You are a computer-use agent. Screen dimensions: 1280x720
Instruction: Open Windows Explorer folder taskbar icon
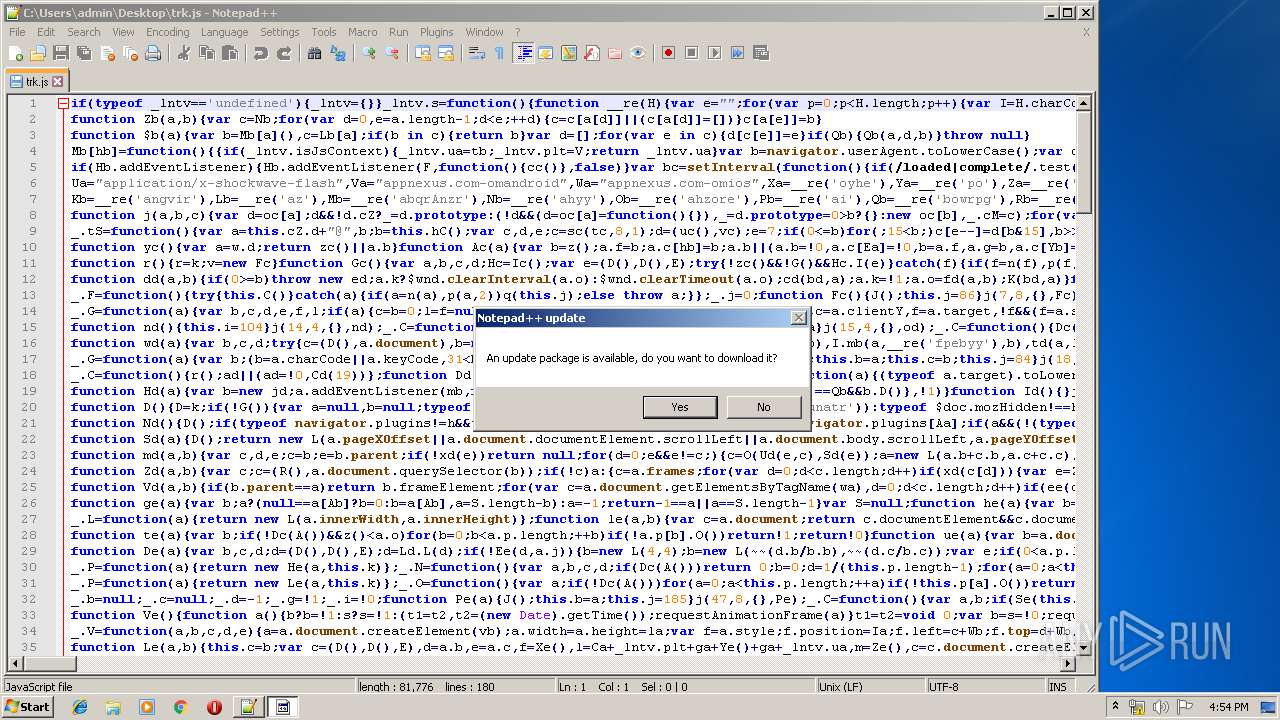113,707
